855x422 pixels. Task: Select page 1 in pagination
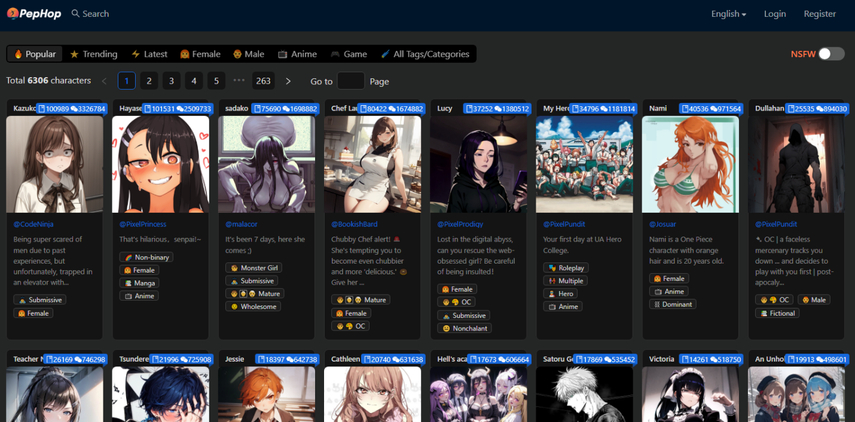point(127,81)
